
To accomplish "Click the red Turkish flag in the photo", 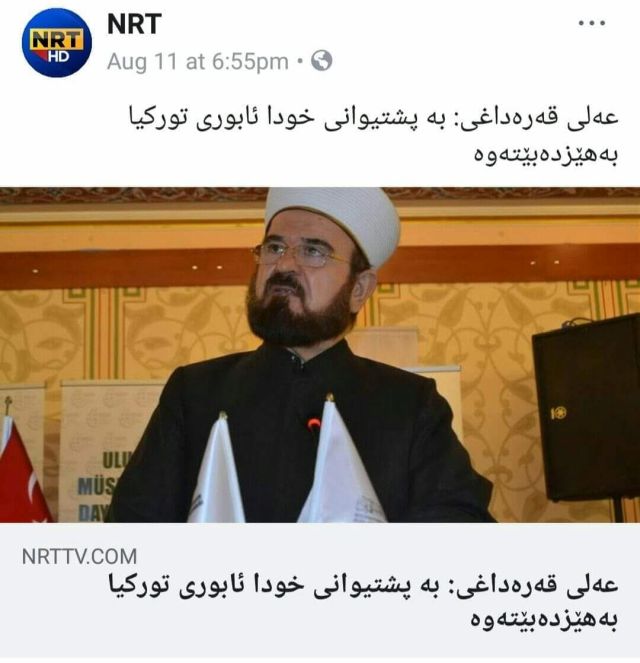I will [22, 469].
